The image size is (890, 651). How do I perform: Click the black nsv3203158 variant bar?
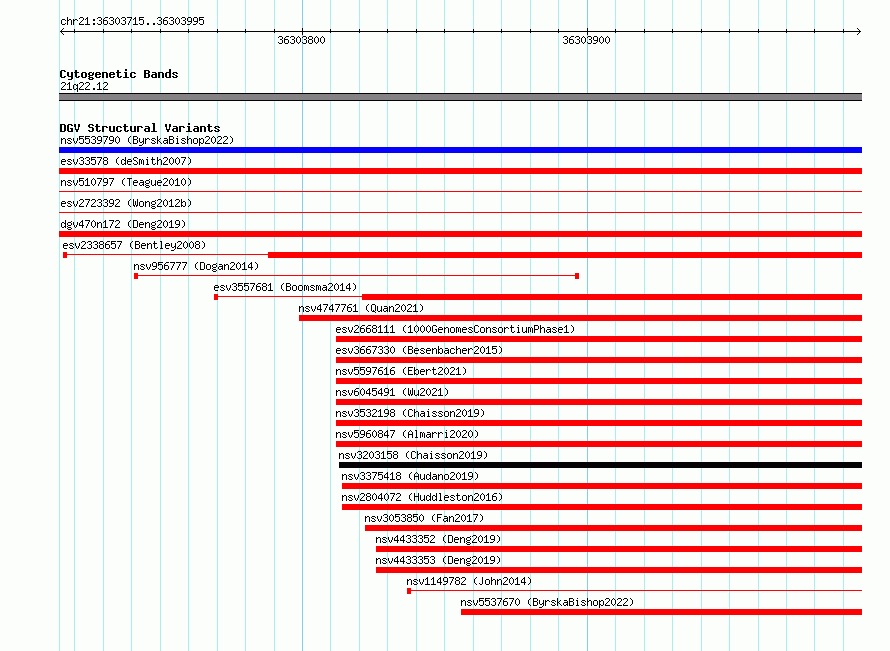point(601,465)
